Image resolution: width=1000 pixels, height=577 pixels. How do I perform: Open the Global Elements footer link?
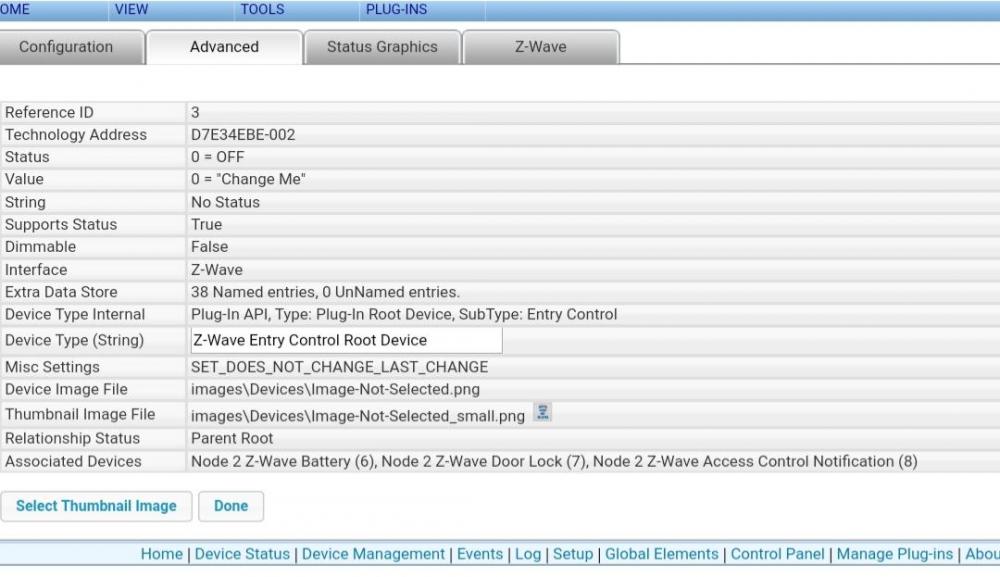(x=662, y=554)
